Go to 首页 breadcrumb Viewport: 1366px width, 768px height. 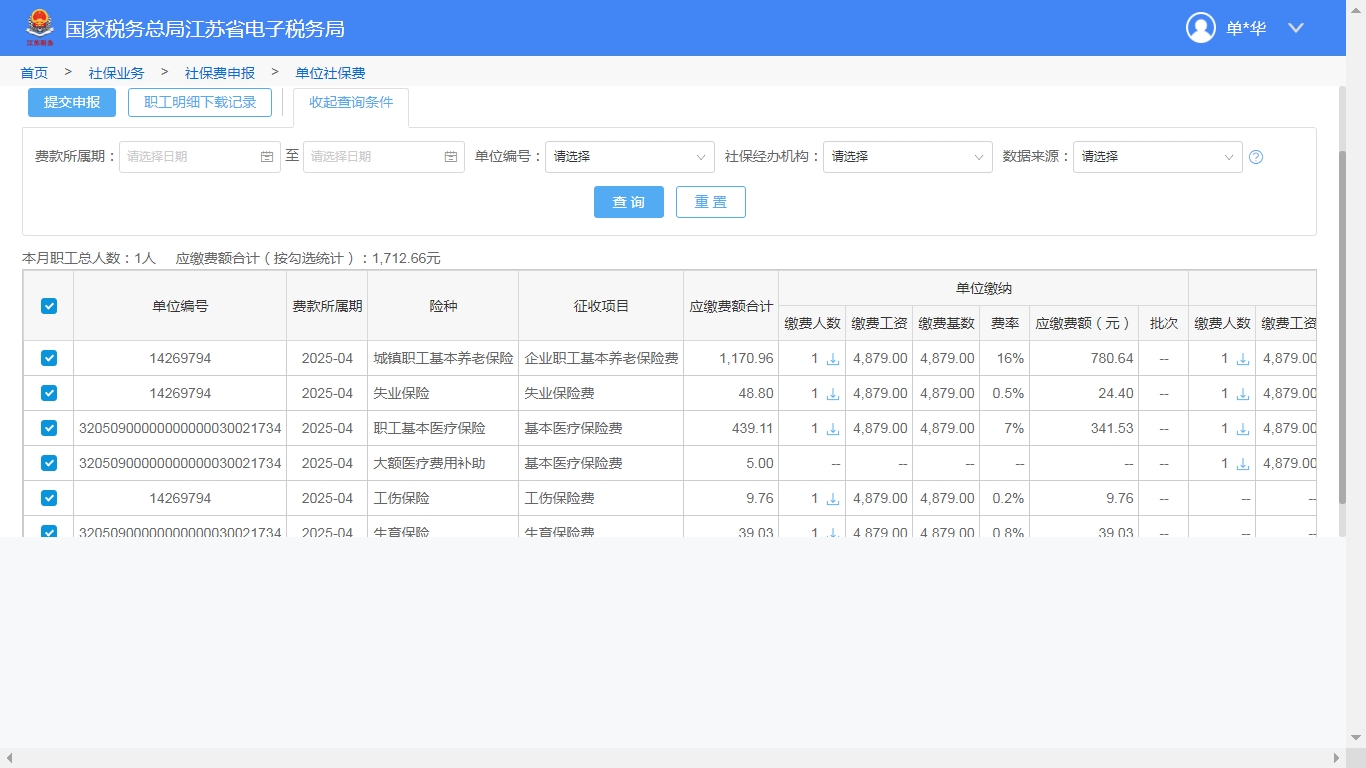34,73
